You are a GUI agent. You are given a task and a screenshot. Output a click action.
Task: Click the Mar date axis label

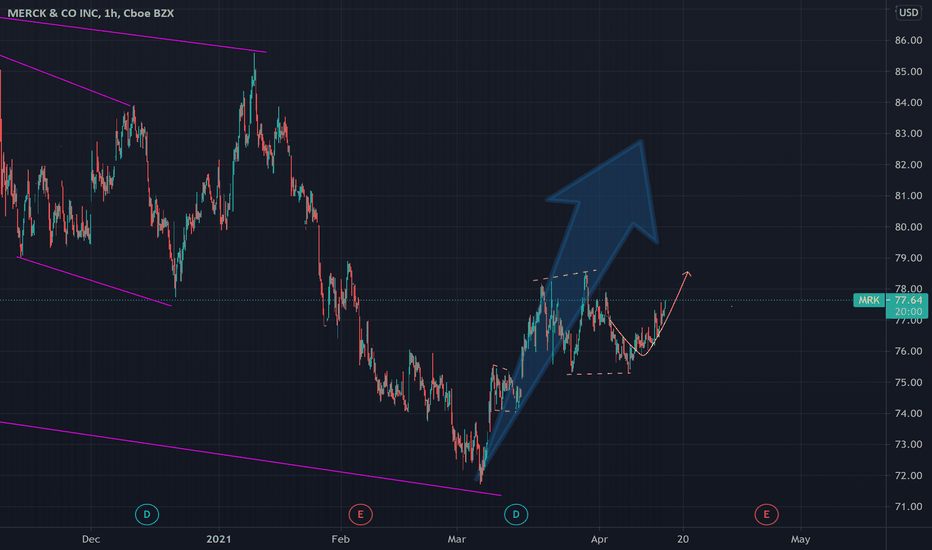(456, 539)
